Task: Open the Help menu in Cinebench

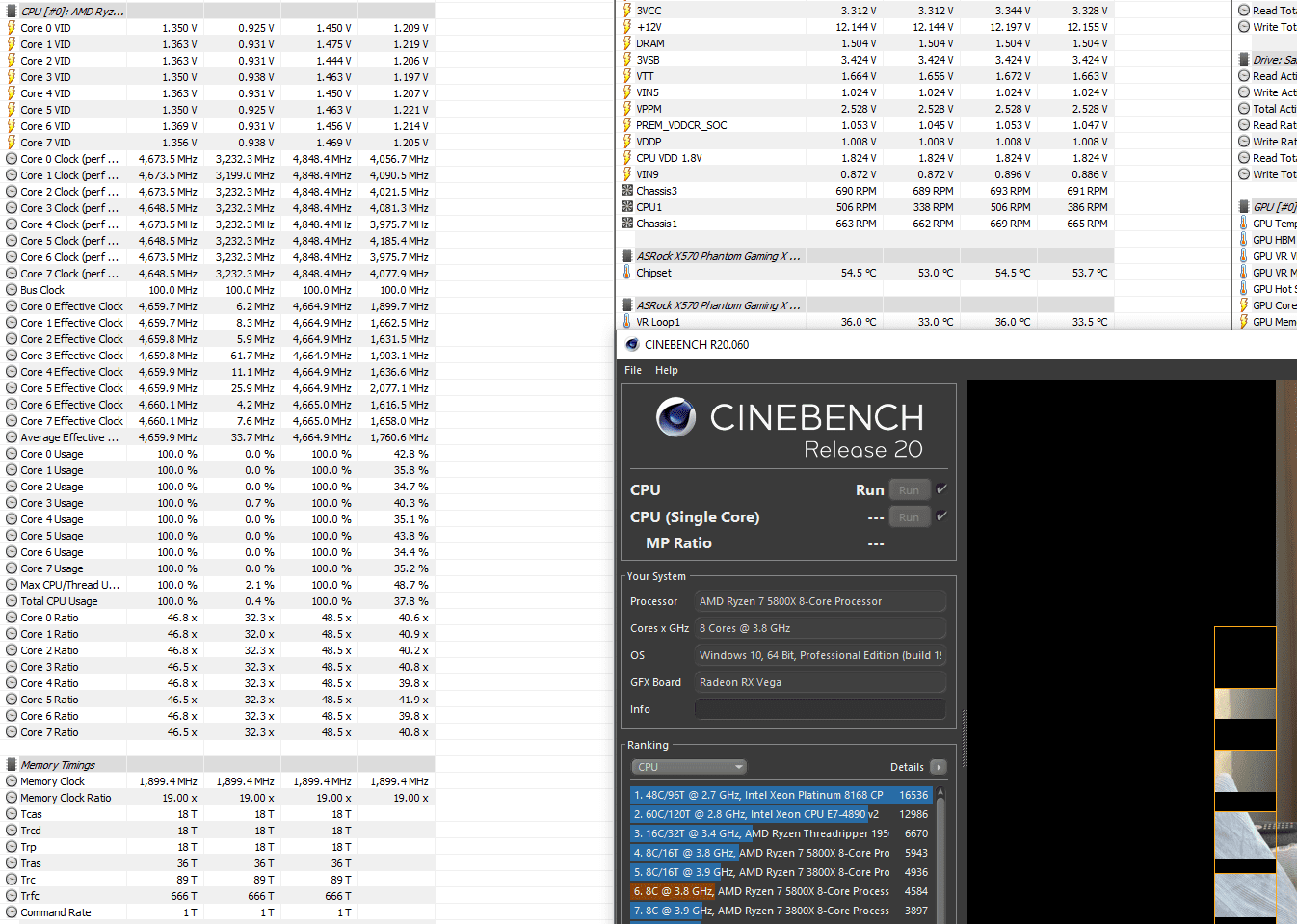Action: 667,370
